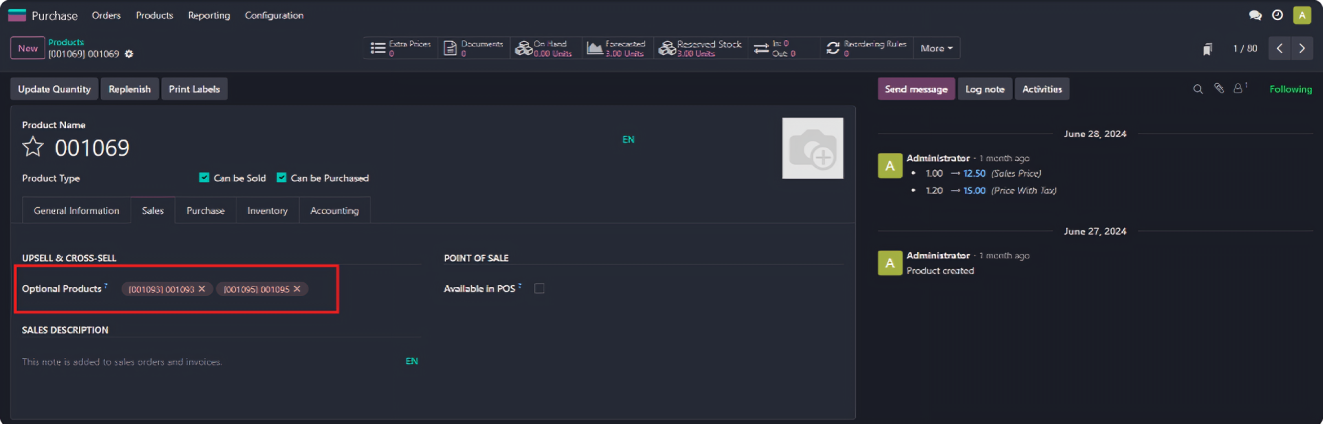Mark product 001069 as favorite with the star
The width and height of the screenshot is (1323, 424).
[33, 148]
